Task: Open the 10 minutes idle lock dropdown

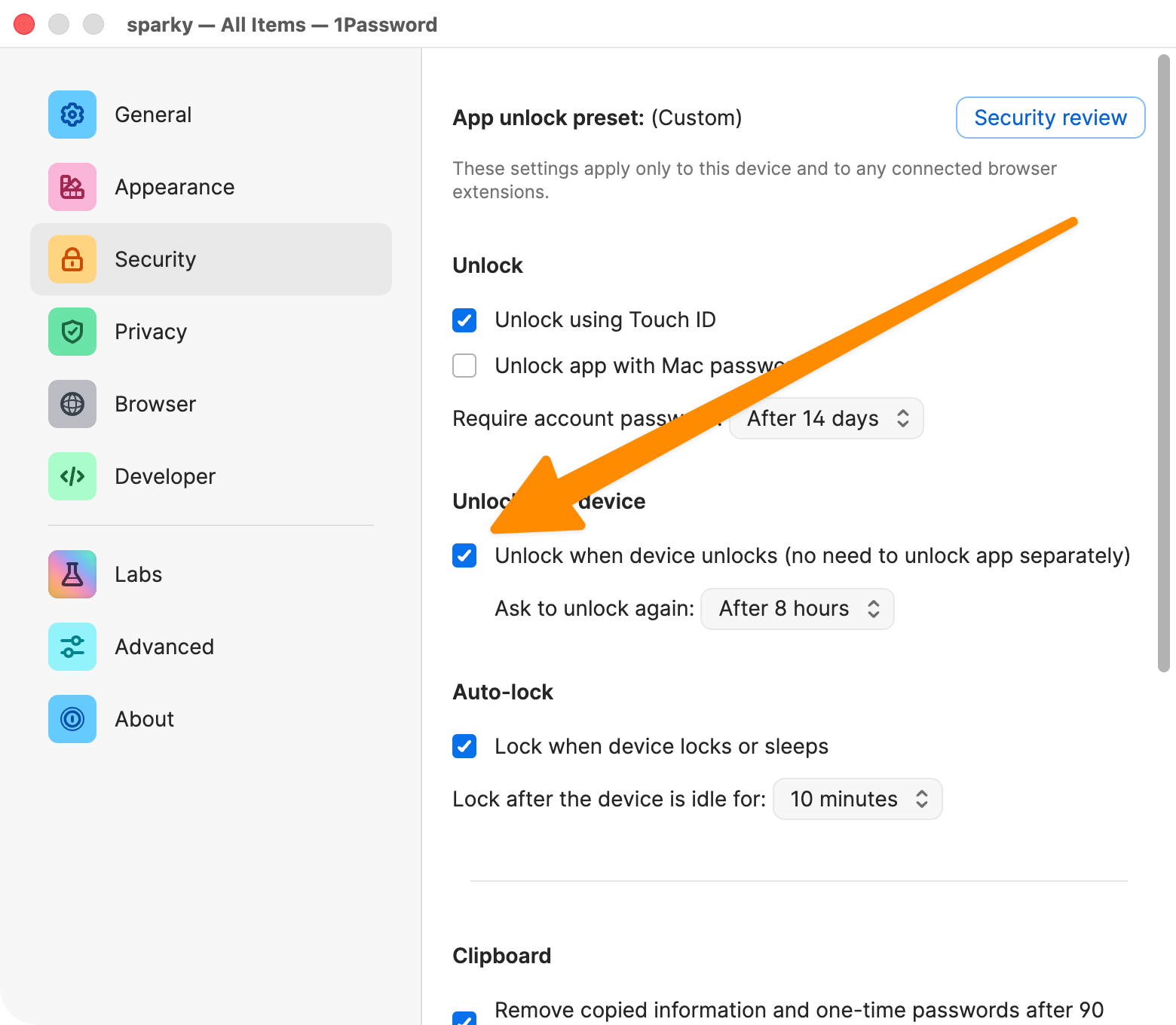Action: pos(857,799)
